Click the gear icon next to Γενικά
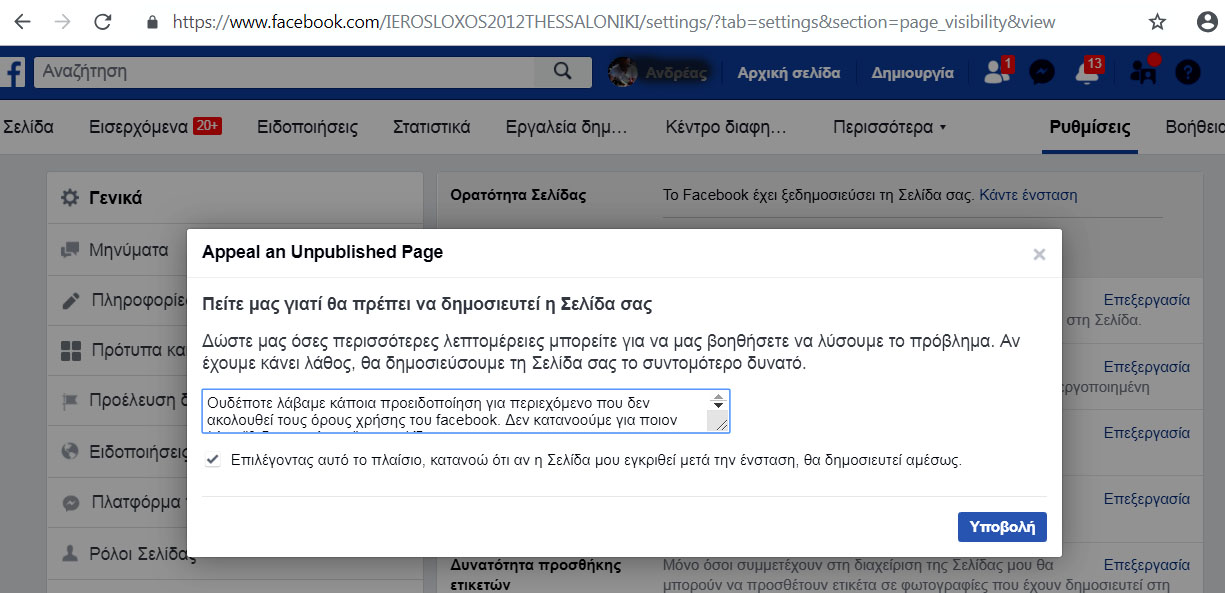 [x=70, y=198]
